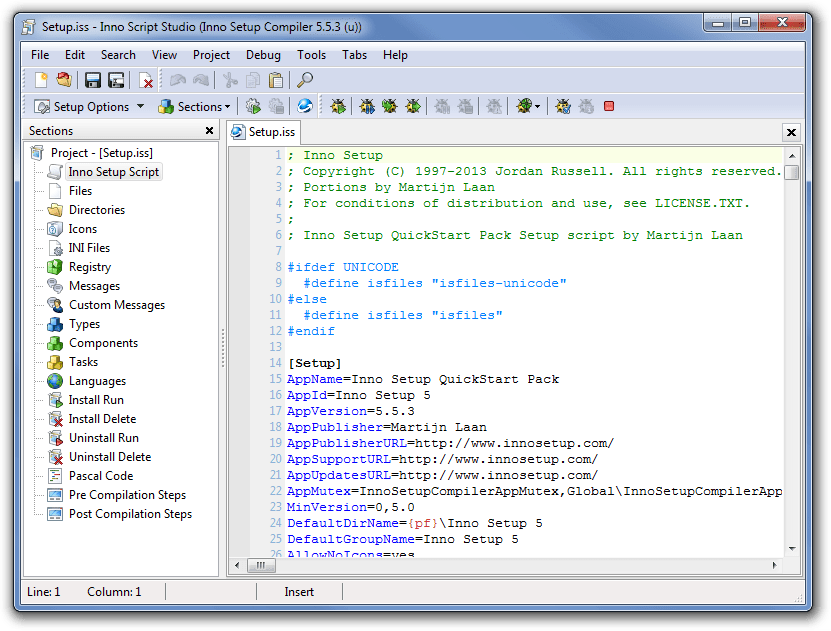
Task: Close file icon with red X
Action: [146, 80]
